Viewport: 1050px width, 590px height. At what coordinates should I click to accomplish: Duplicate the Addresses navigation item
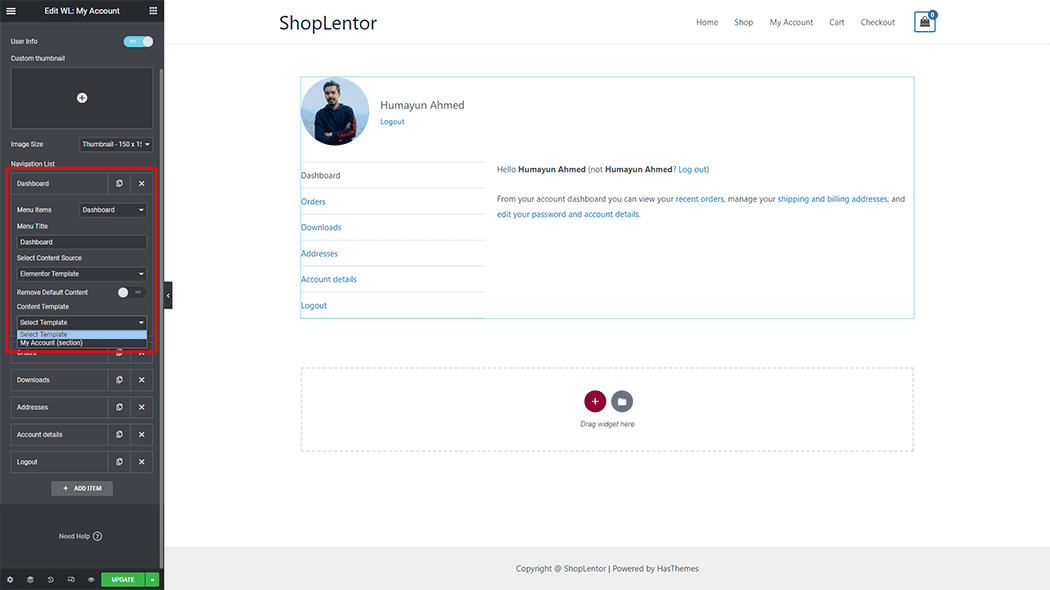119,407
